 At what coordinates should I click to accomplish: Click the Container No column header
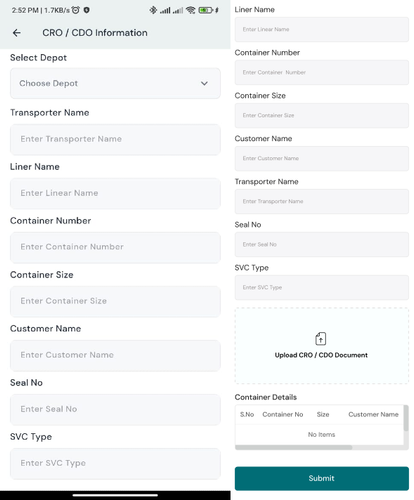(283, 414)
